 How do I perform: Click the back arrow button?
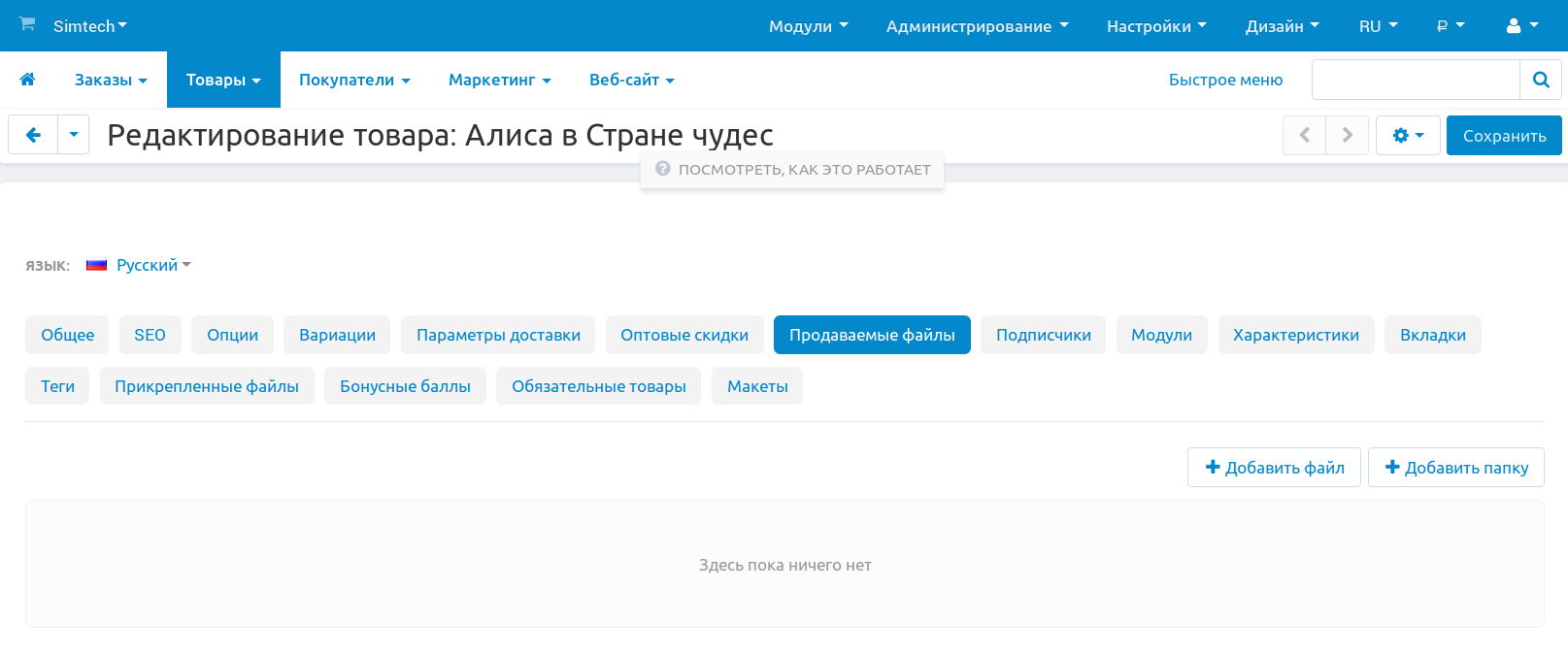[33, 135]
